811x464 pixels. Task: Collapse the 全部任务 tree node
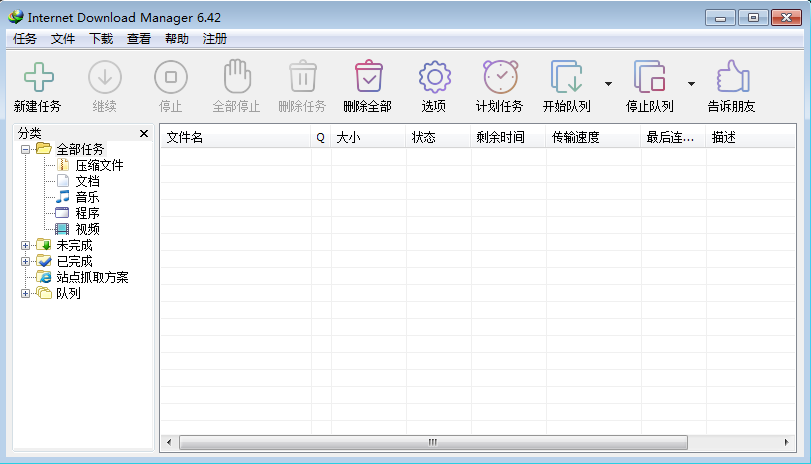coord(26,149)
